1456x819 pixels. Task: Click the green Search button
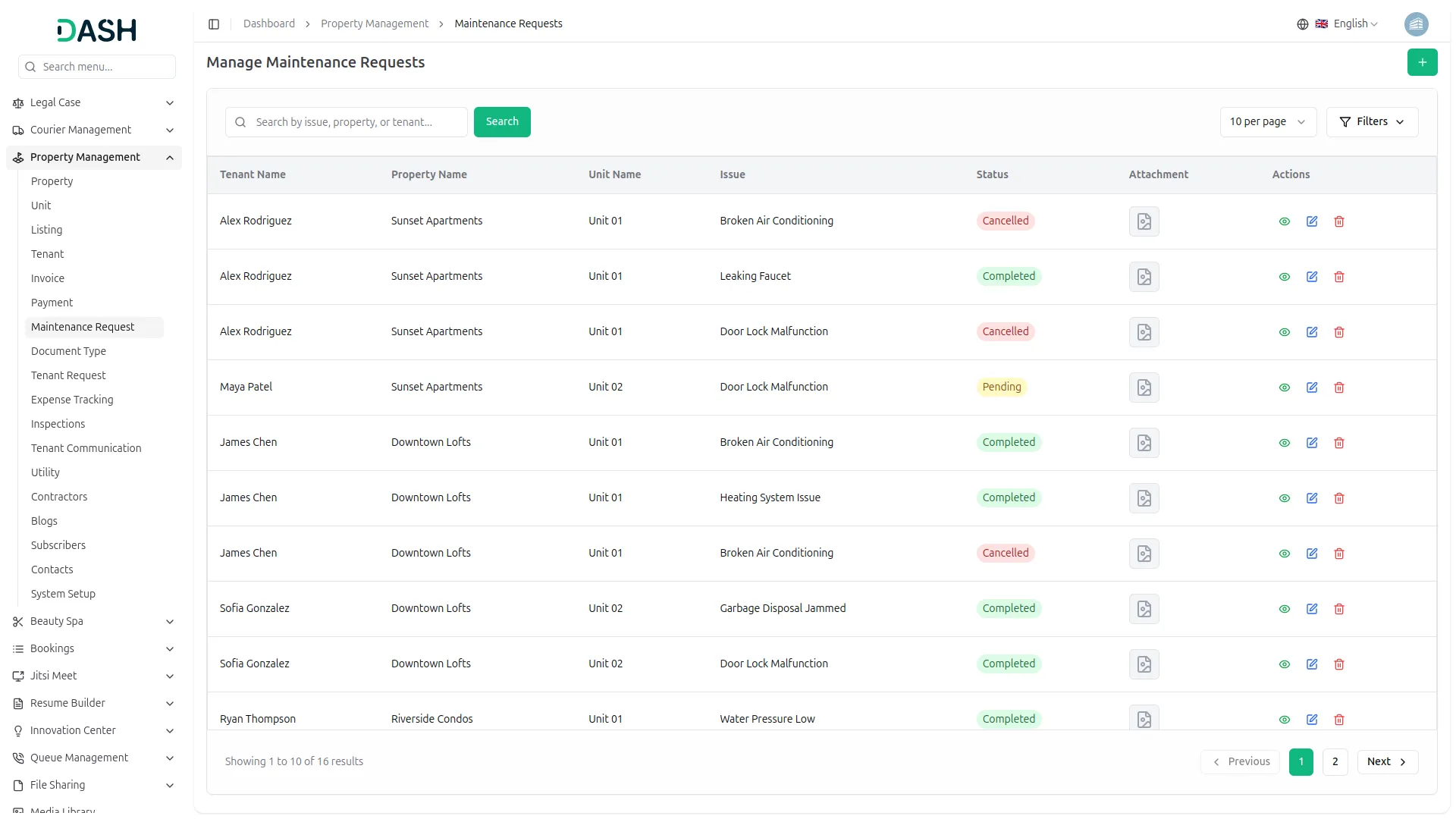502,122
